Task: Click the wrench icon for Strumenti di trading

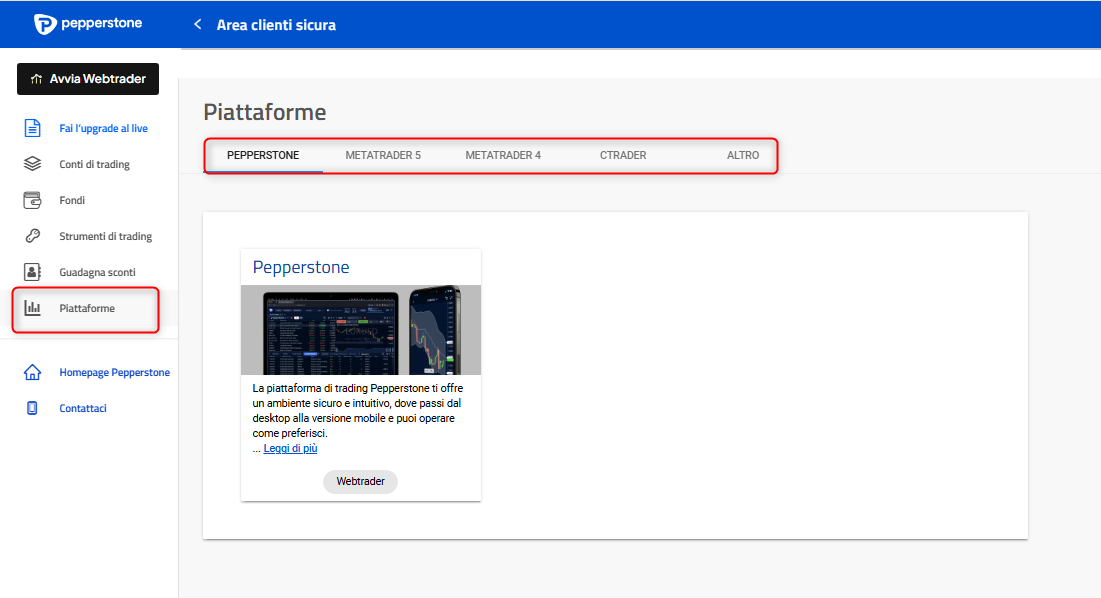Action: [x=33, y=236]
